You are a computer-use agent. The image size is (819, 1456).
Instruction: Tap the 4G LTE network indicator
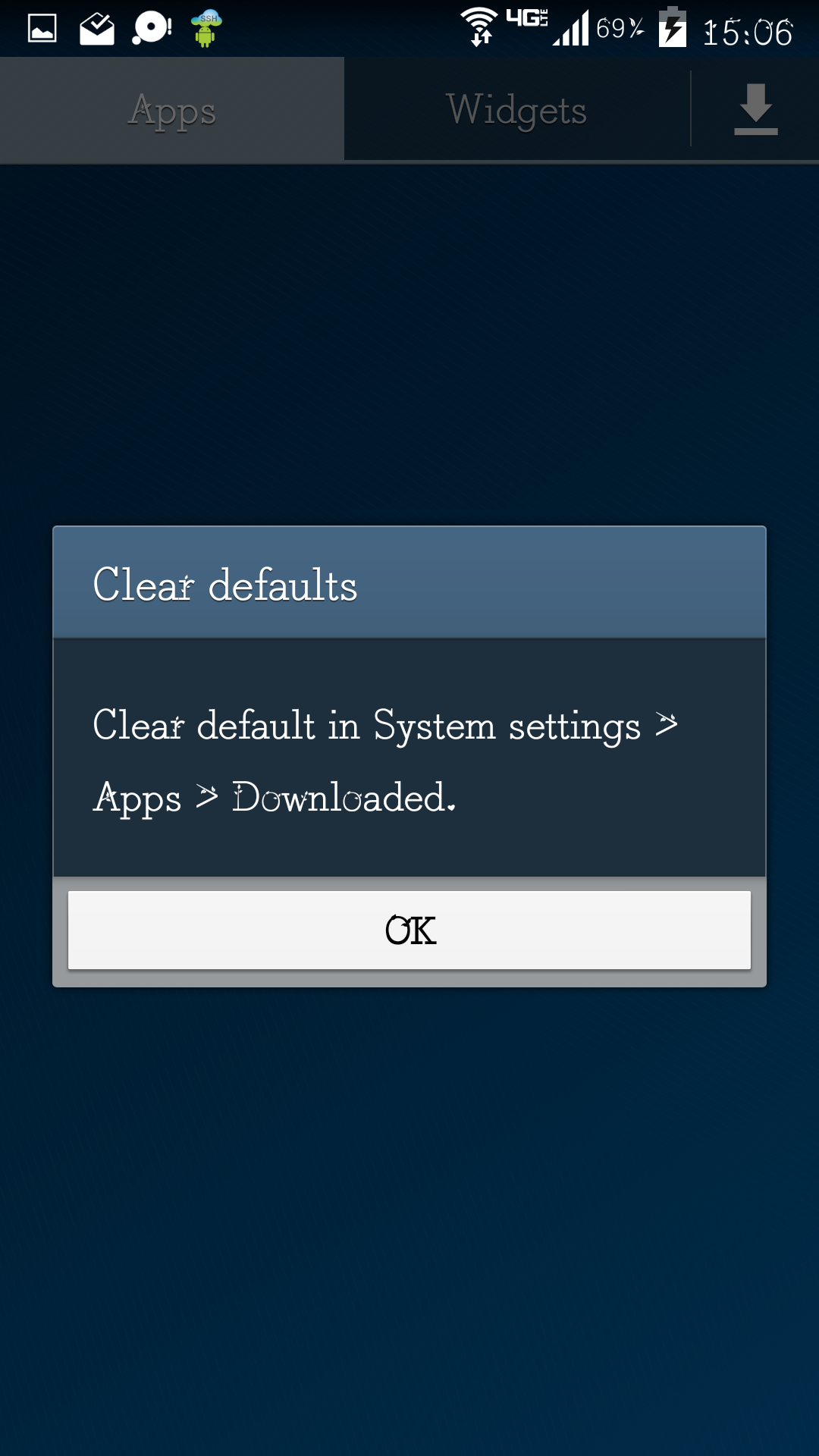tap(527, 18)
